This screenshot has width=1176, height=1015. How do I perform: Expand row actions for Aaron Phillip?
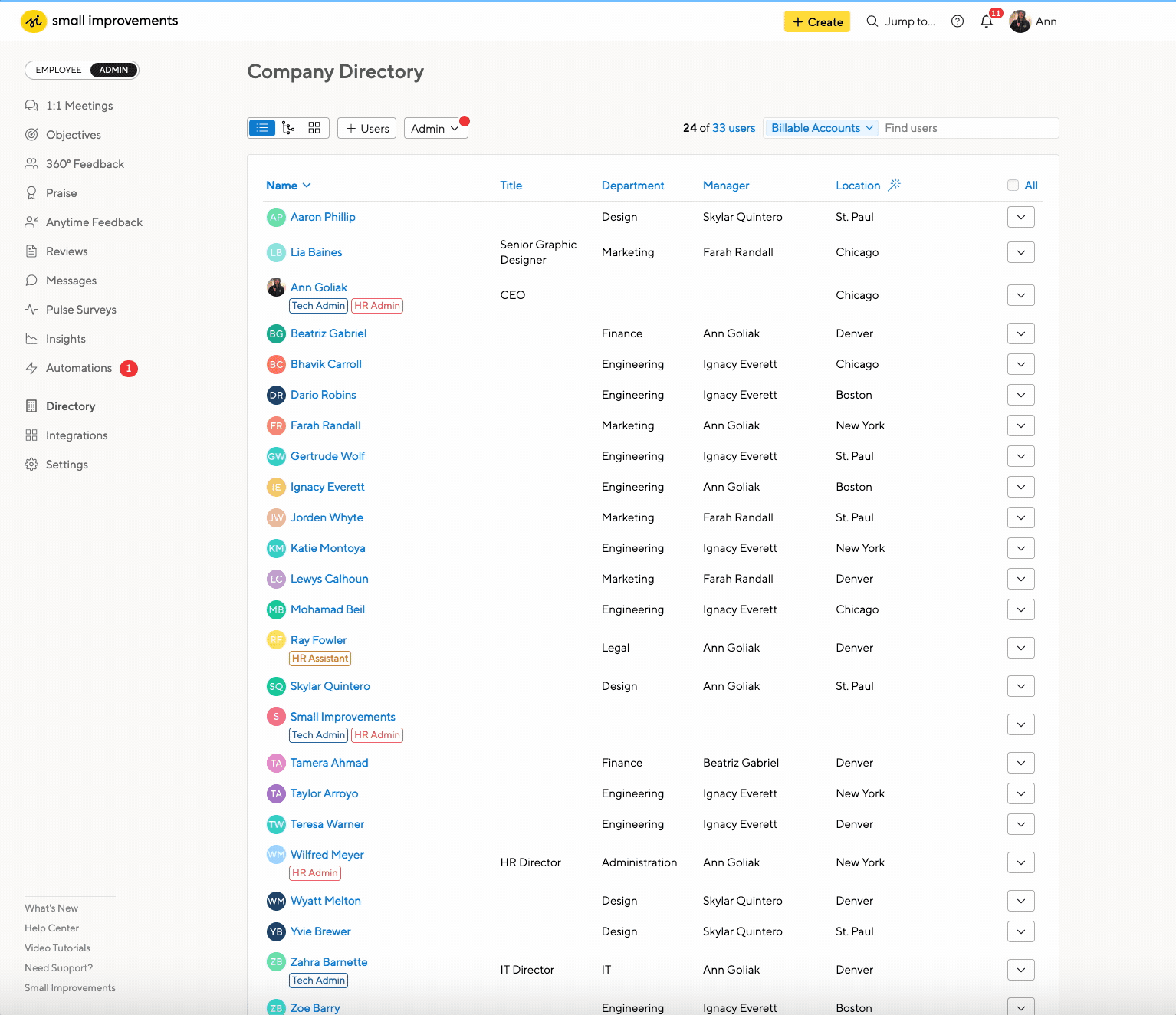[1021, 217]
